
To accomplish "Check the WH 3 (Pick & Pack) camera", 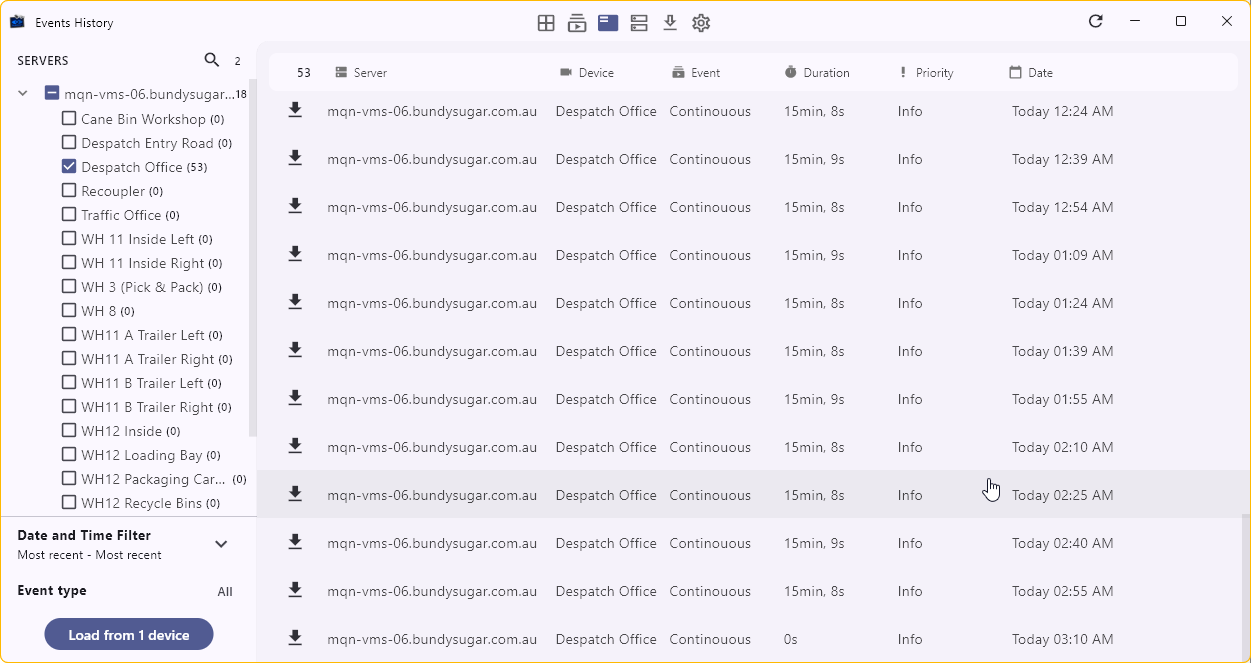I will (x=69, y=286).
